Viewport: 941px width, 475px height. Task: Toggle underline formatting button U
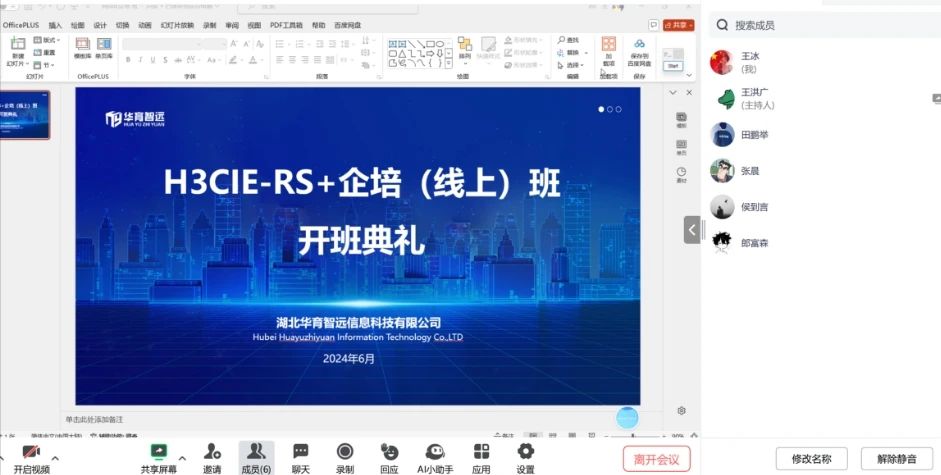(x=152, y=60)
